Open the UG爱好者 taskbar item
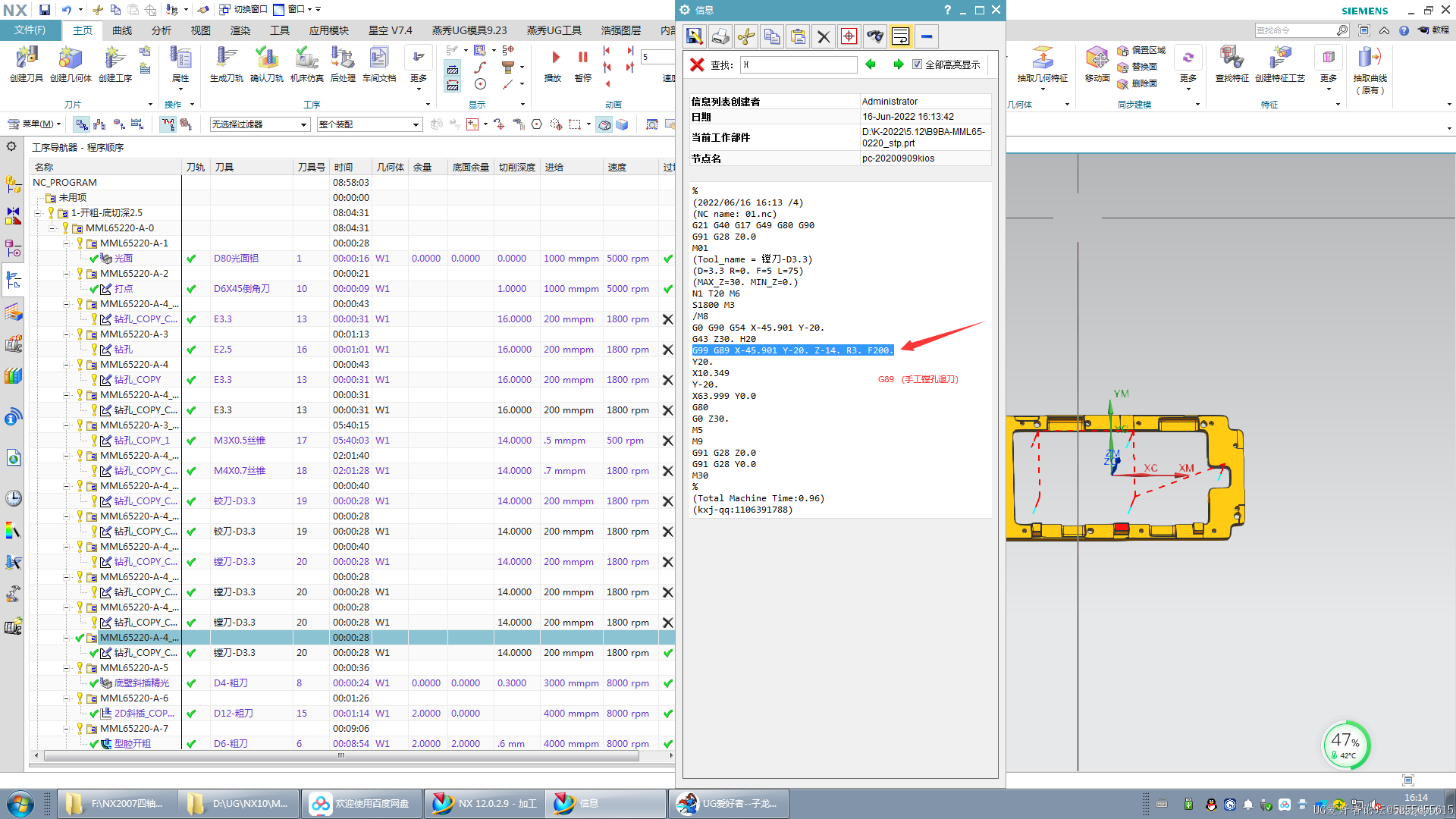 coord(728,804)
